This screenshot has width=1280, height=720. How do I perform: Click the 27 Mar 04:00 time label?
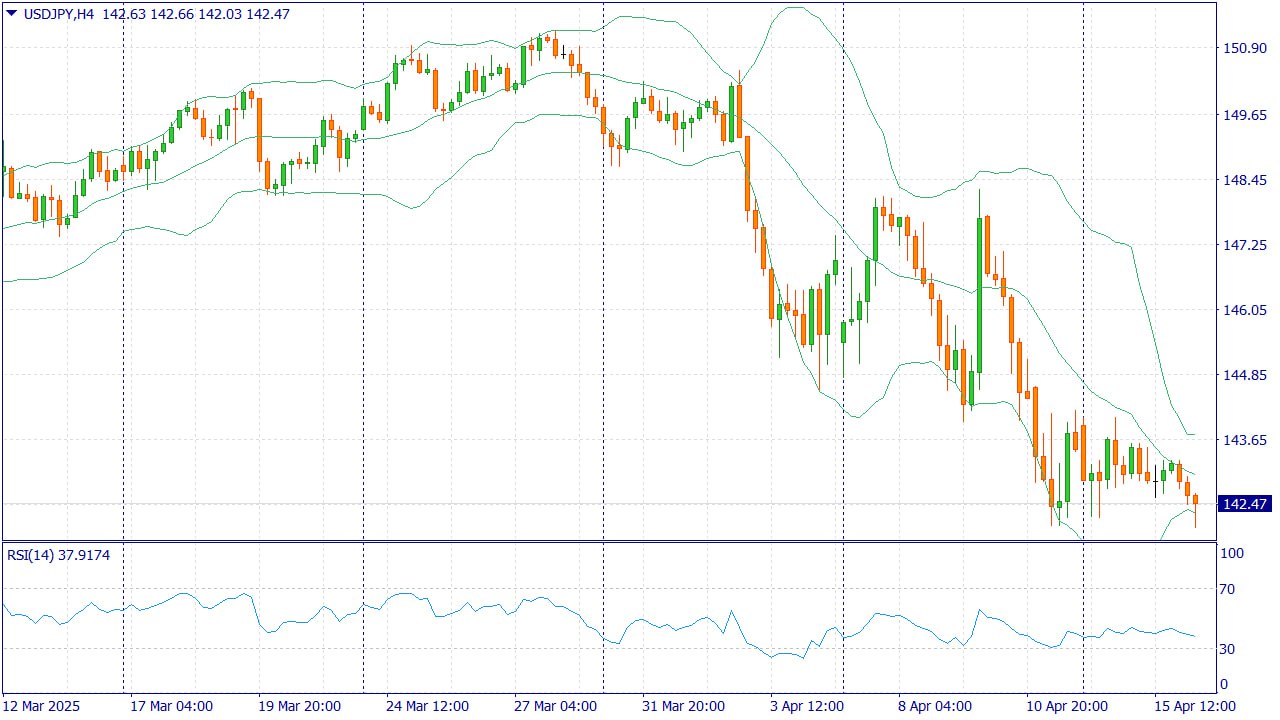[x=556, y=706]
